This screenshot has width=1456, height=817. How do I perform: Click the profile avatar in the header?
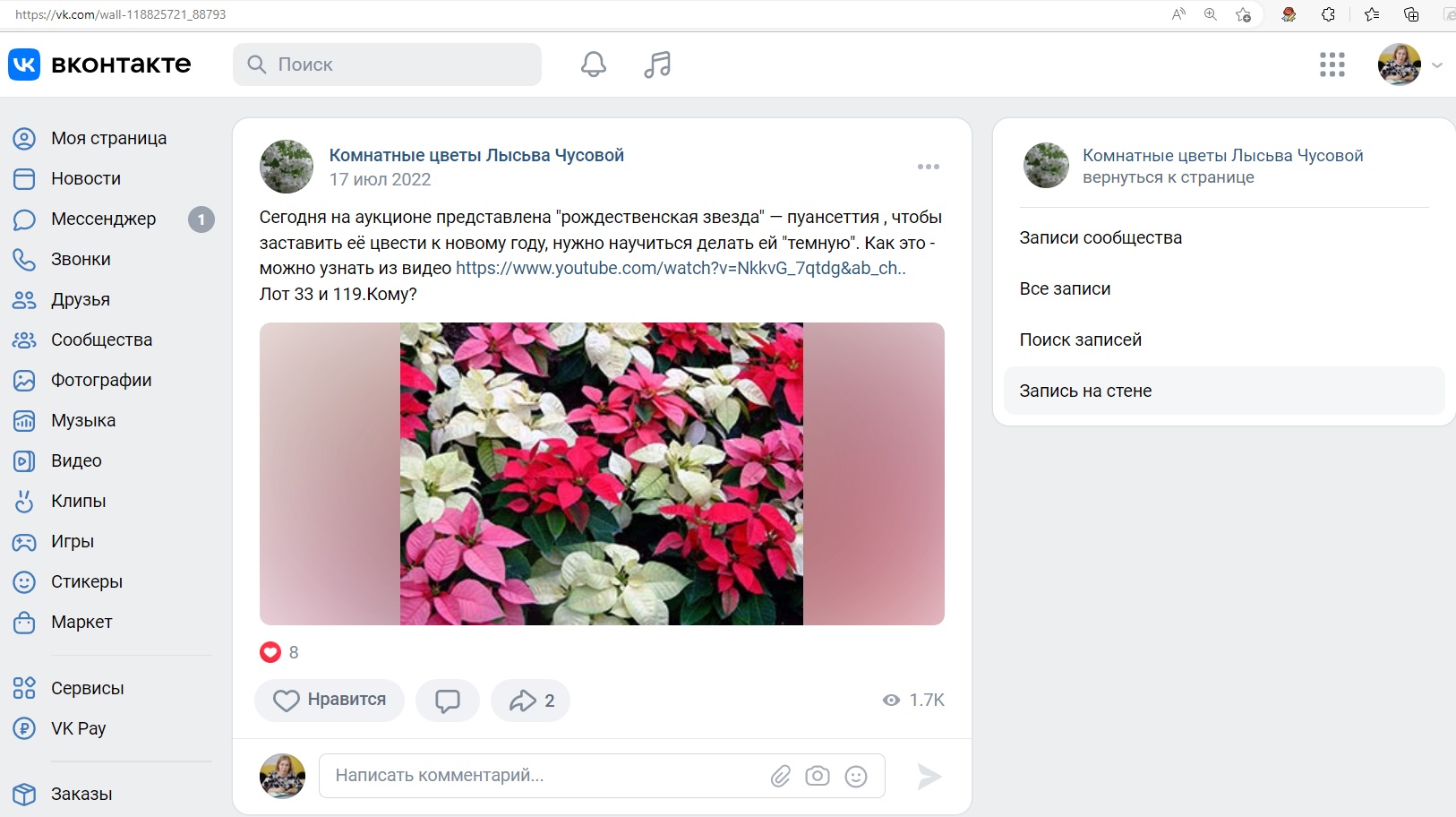(x=1400, y=64)
